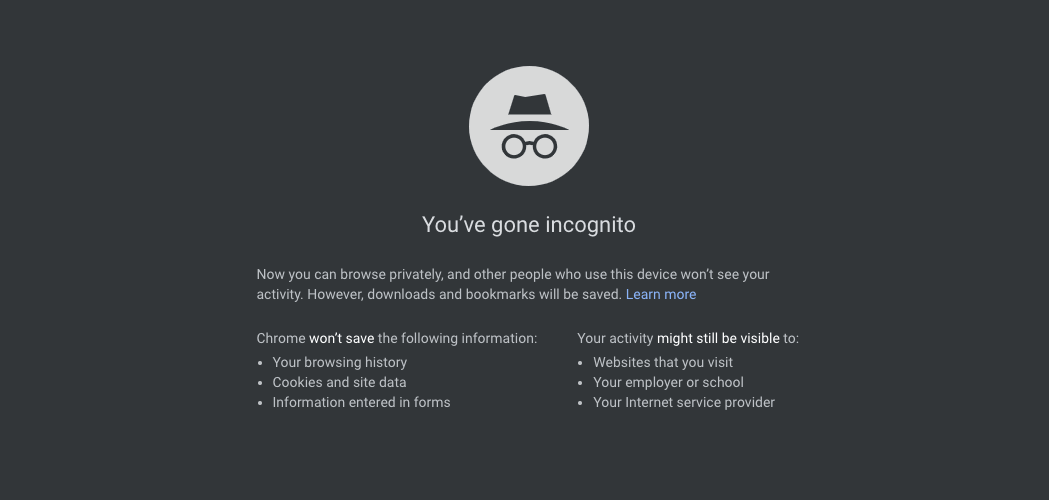Click the glasses in the incognito logo
Screen dimensions: 1049x500
pyautogui.click(x=529, y=146)
